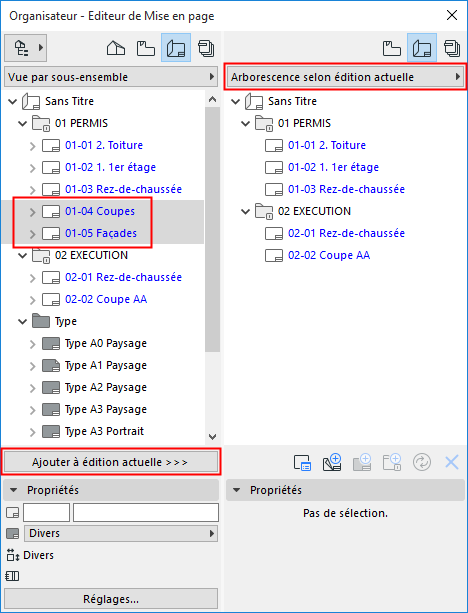Select left 02-01 Rez-de-chaussée layout
Viewport: 468px width, 613px height.
pyautogui.click(x=123, y=277)
